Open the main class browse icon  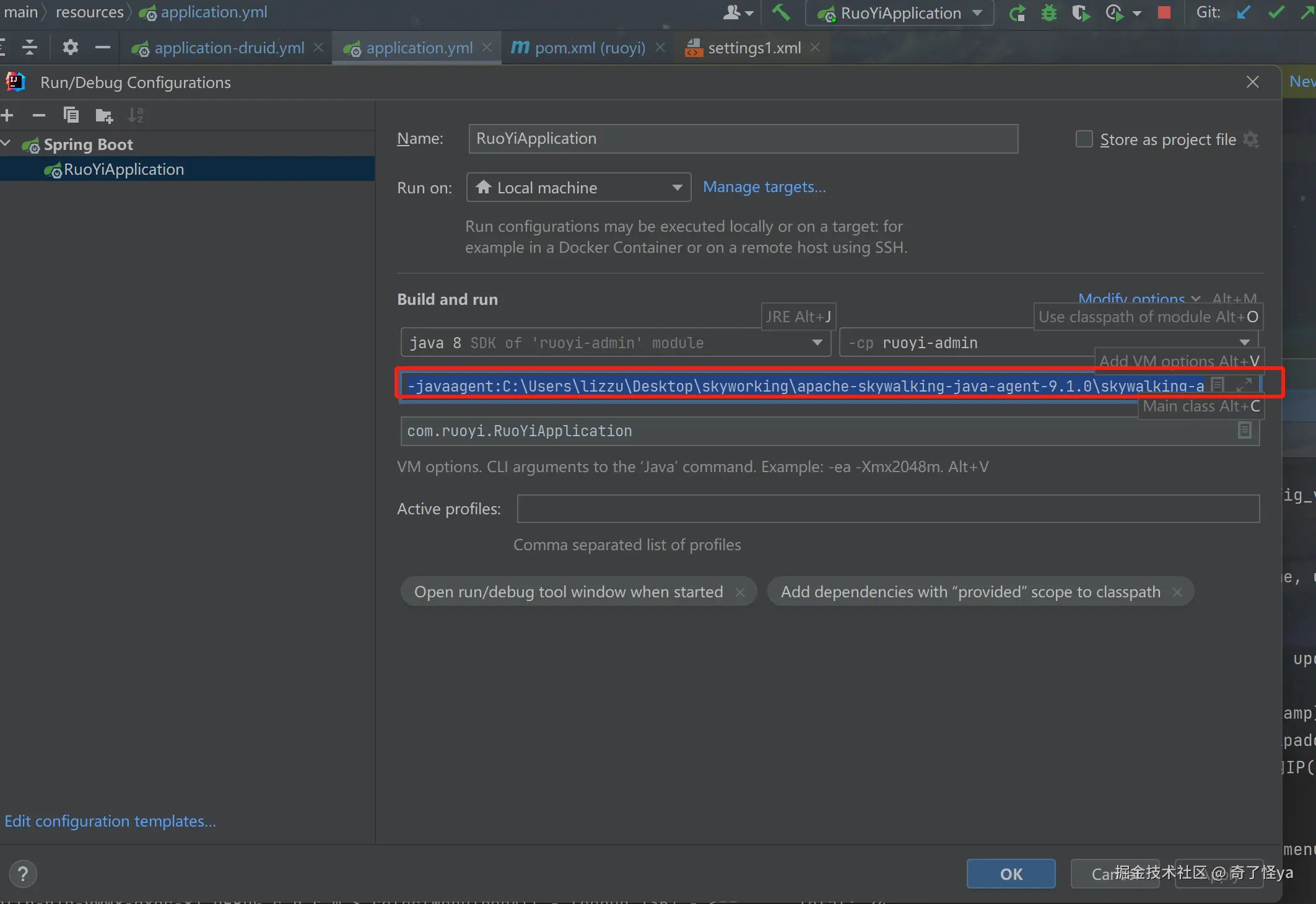[x=1244, y=431]
